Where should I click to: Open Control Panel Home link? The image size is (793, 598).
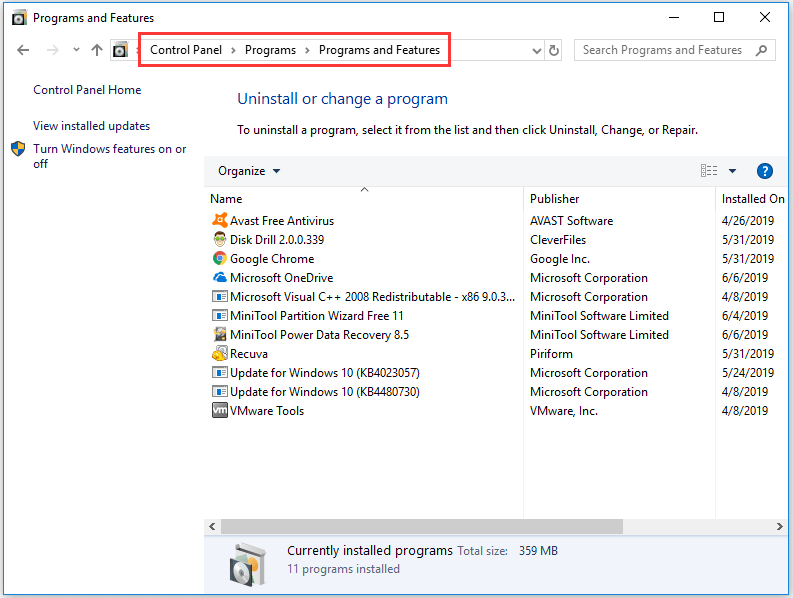pos(87,90)
